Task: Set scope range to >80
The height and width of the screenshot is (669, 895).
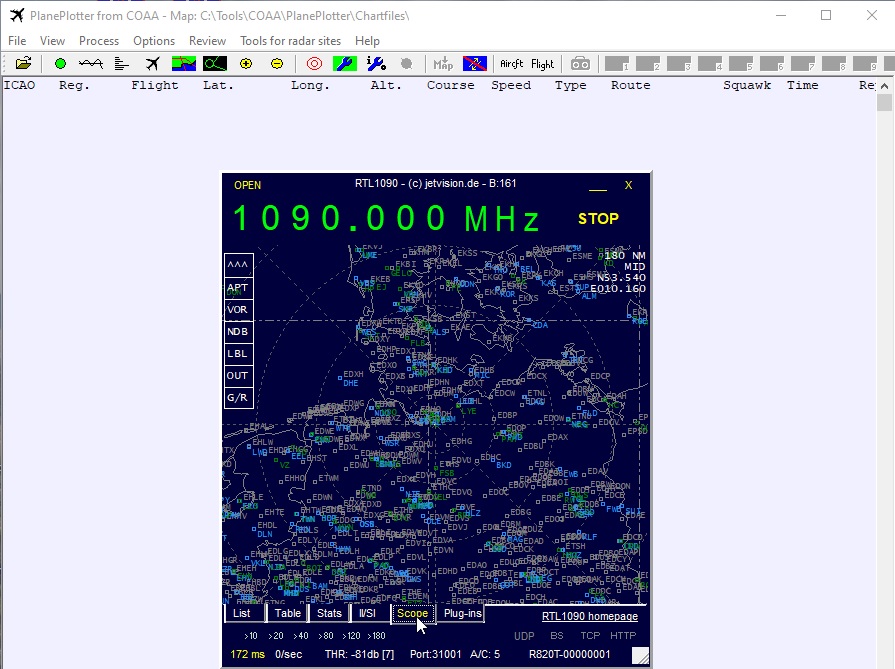Action: tap(325, 636)
